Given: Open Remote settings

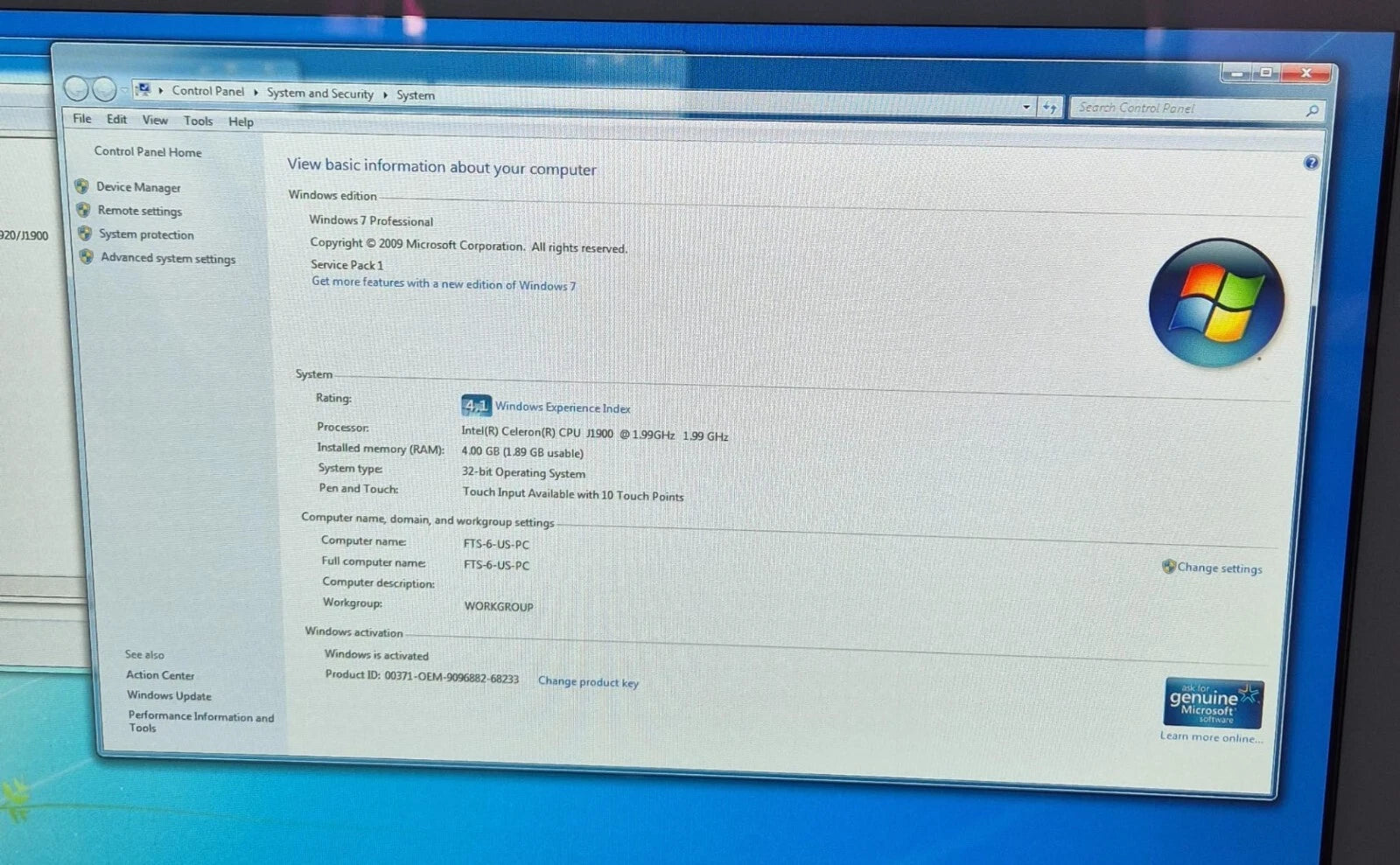Looking at the screenshot, I should (x=140, y=211).
